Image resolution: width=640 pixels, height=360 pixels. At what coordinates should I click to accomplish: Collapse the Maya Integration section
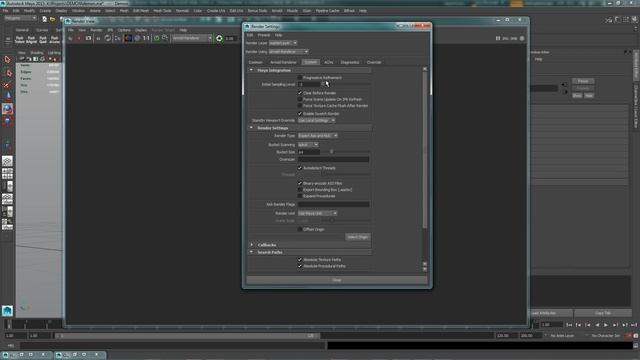click(x=251, y=70)
